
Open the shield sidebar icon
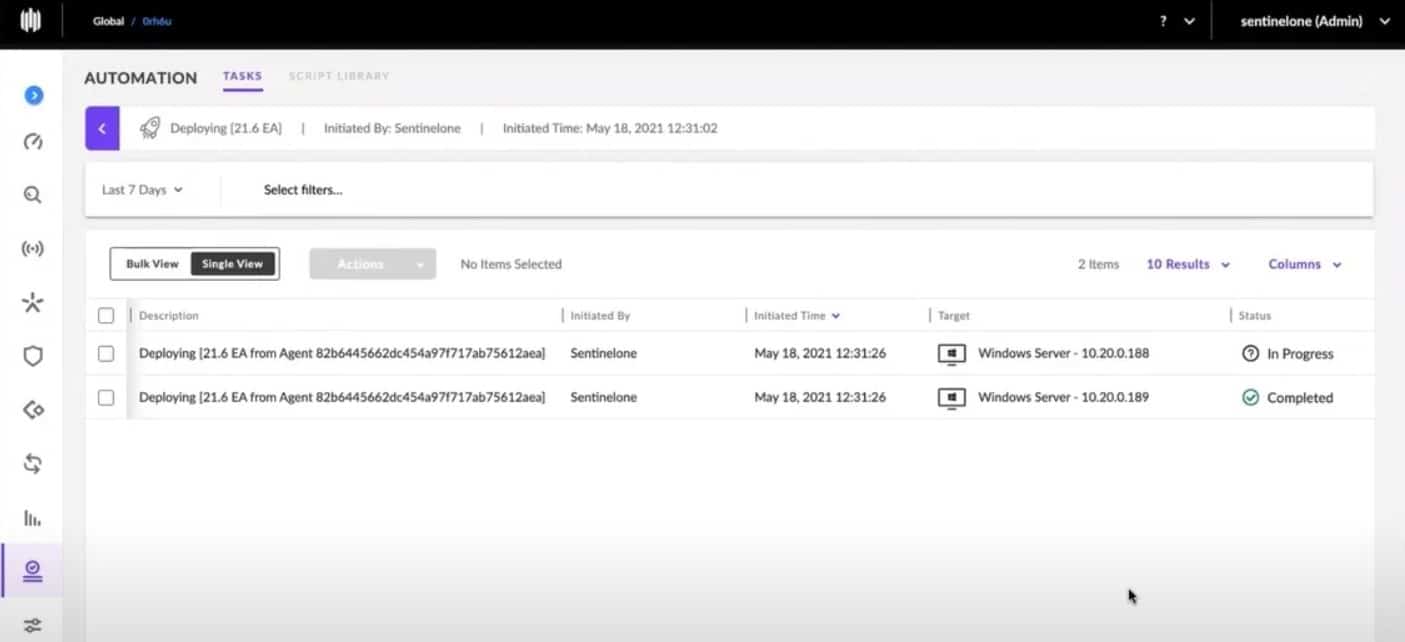(x=33, y=356)
